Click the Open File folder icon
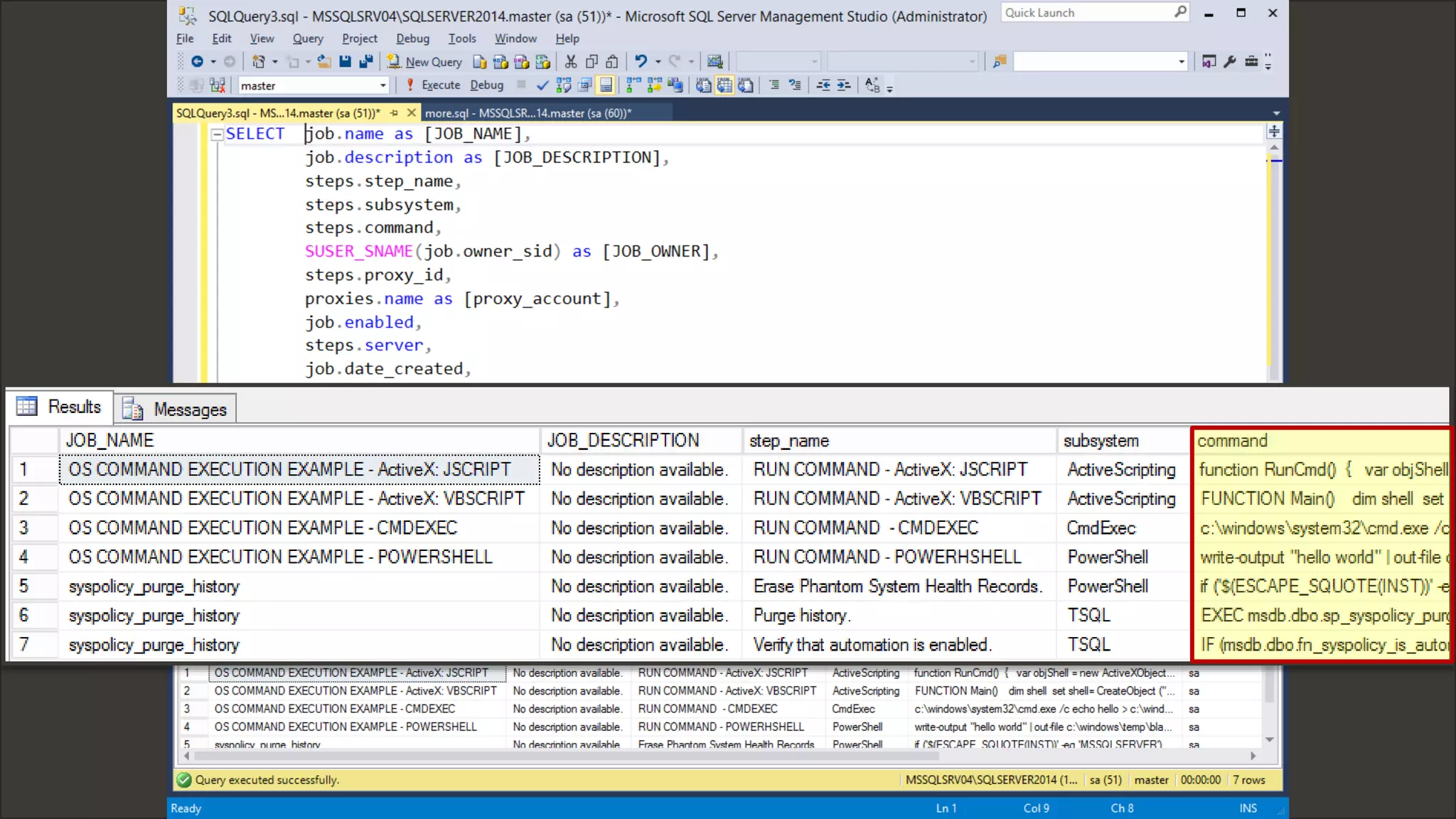 [x=324, y=62]
